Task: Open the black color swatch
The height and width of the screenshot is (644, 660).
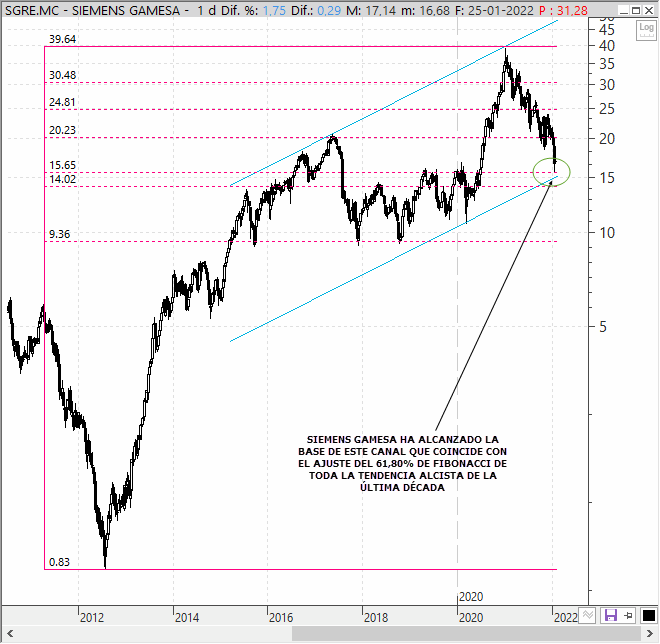Action: coord(649,616)
